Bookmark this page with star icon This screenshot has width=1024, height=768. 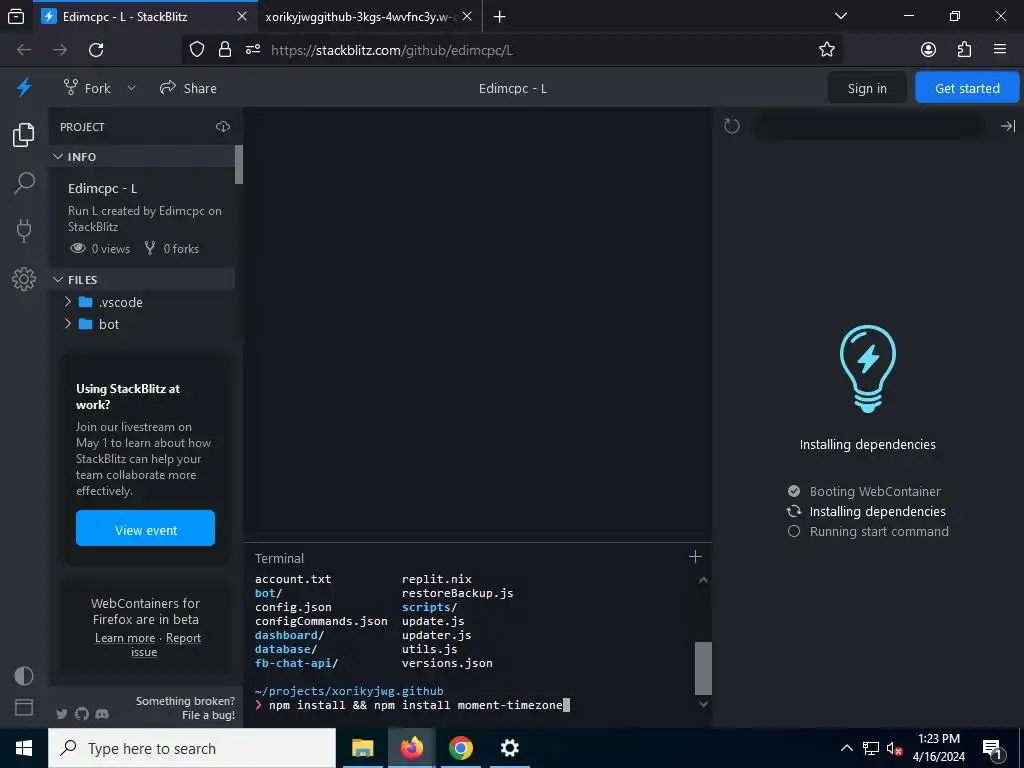pos(826,50)
